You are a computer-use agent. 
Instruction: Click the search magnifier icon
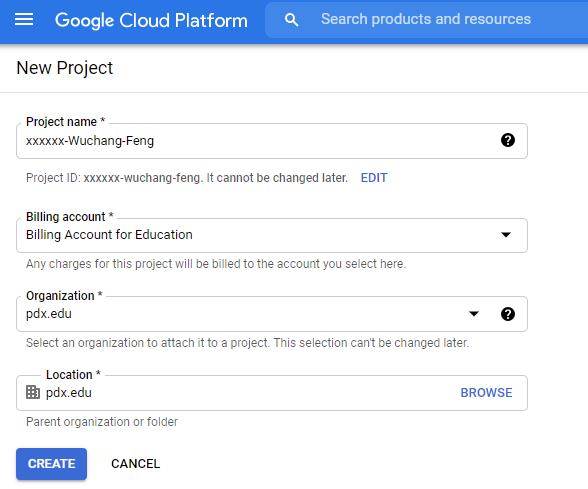291,20
